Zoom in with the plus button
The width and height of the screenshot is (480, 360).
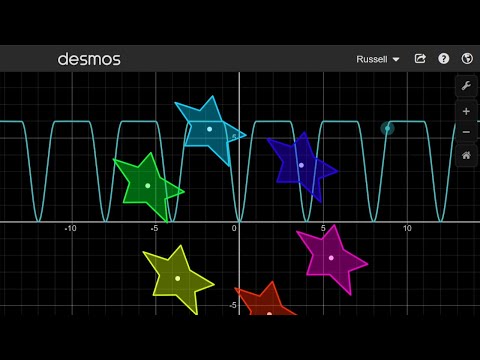(x=466, y=111)
